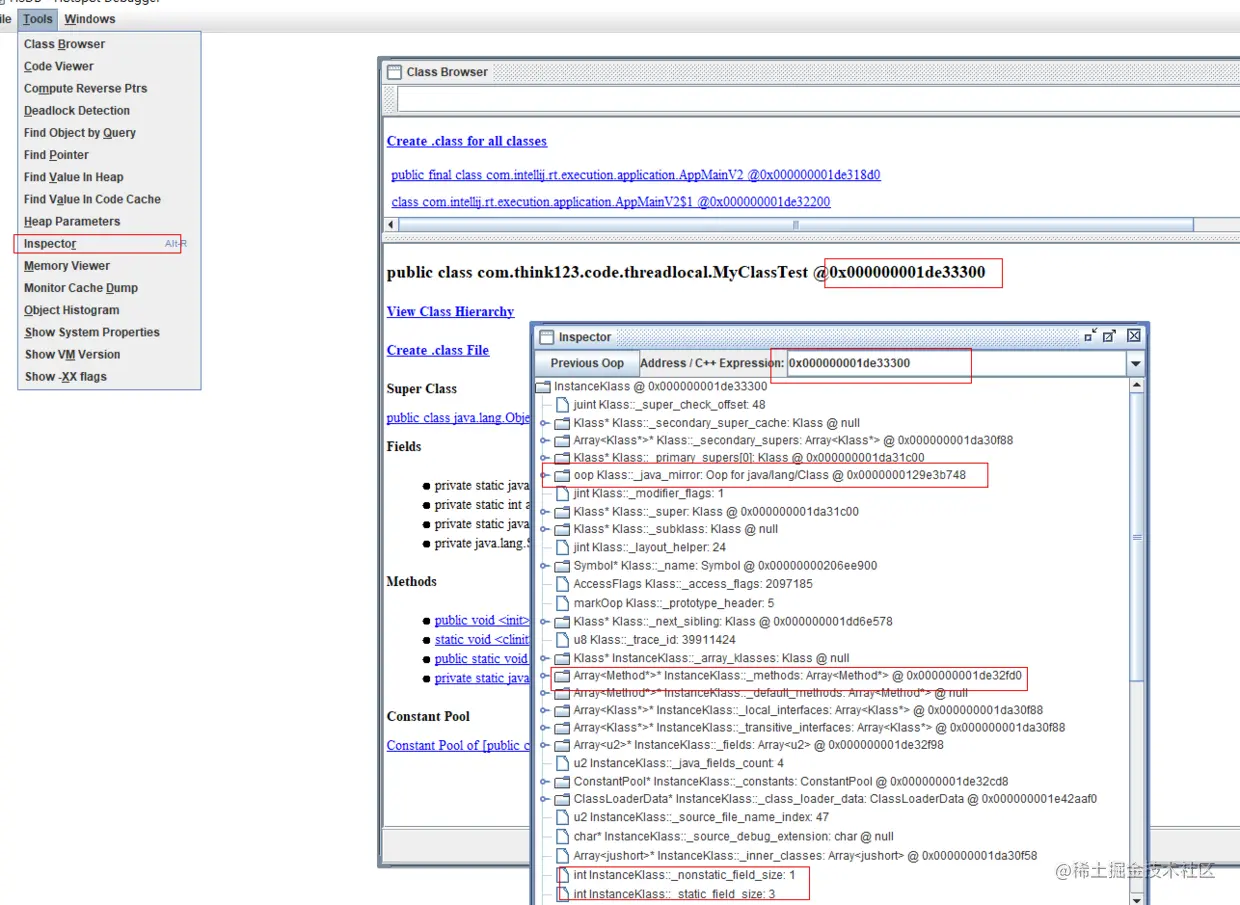
Task: Select Compute Reverse Ptrs entry
Action: tap(109, 88)
